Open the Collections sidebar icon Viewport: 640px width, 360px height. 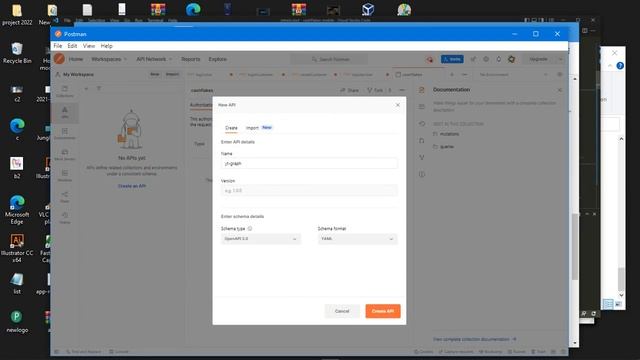[65, 91]
